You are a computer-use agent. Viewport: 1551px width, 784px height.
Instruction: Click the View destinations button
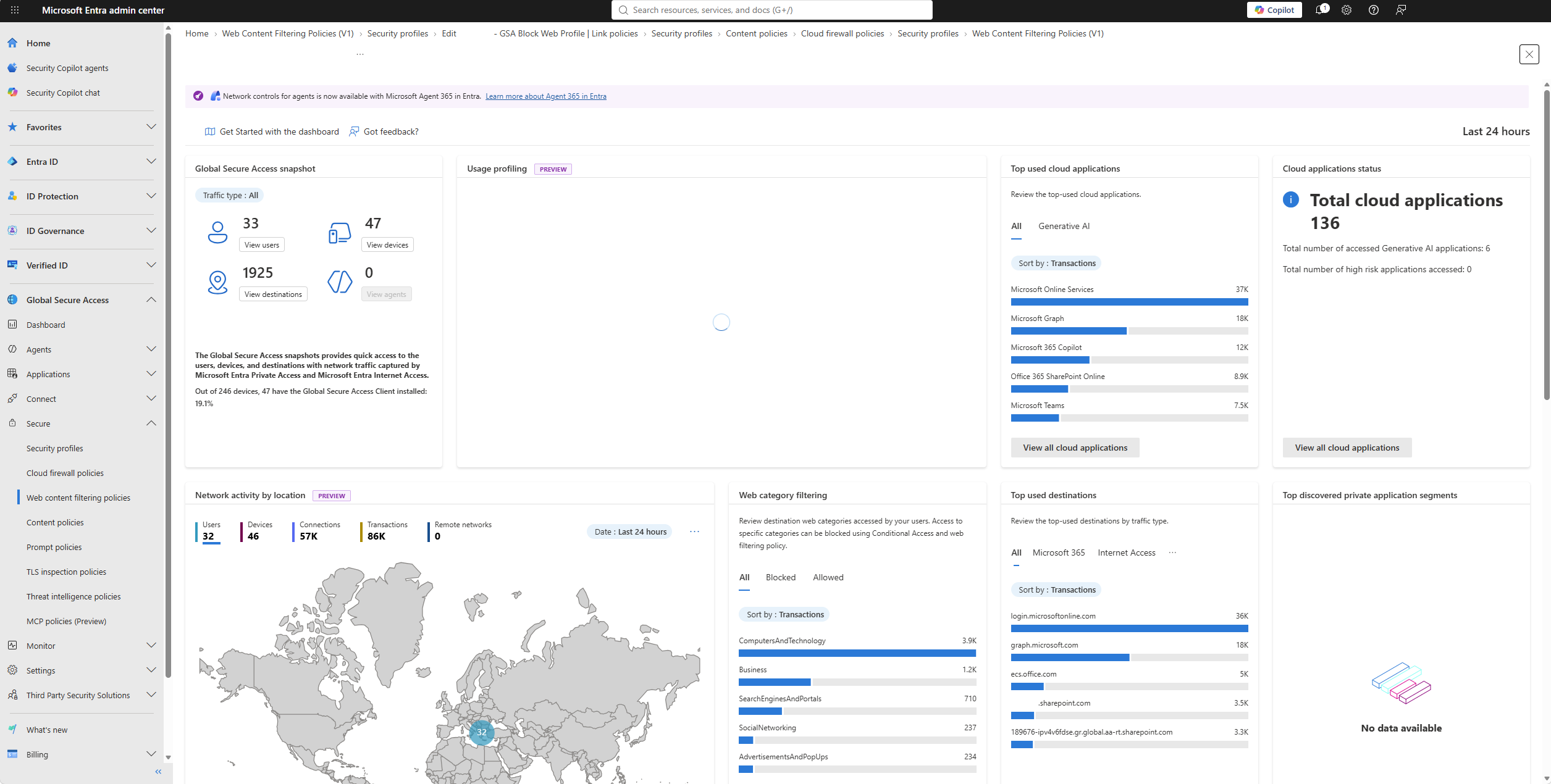click(273, 294)
